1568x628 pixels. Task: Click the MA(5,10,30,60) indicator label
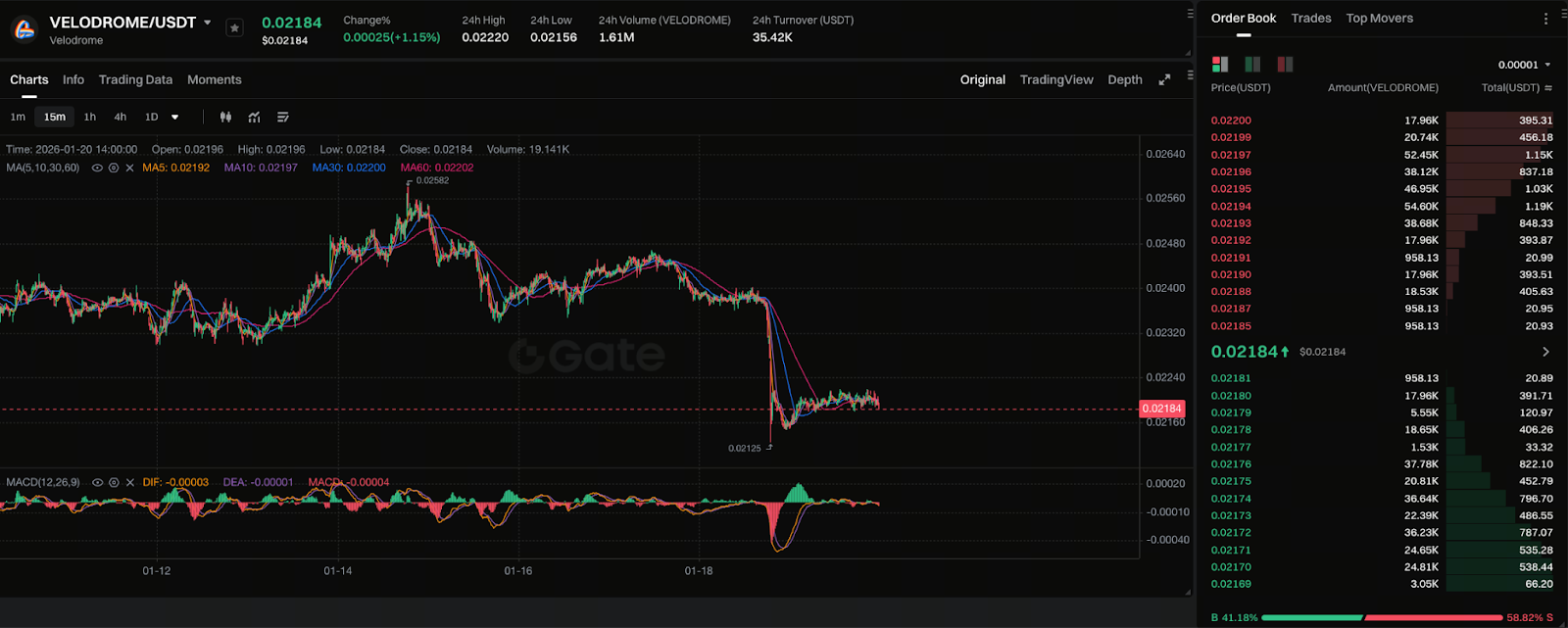[43, 168]
